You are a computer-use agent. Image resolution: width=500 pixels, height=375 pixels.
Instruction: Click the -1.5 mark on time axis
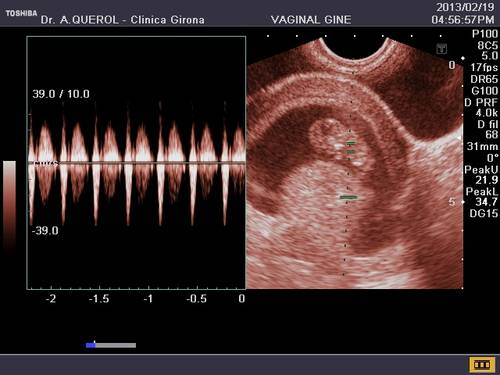tap(99, 299)
